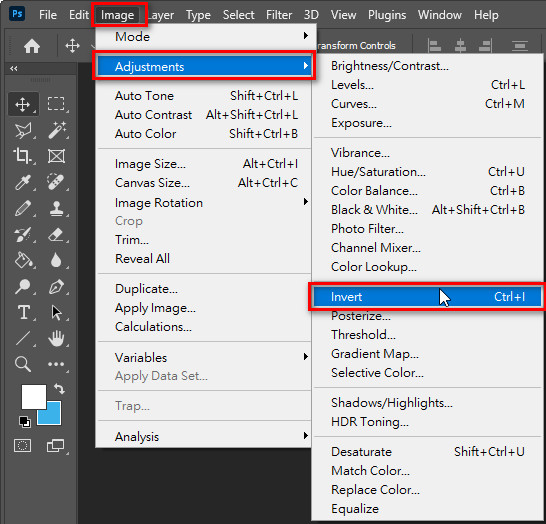The image size is (546, 524).
Task: Click the white foreground color swatch
Action: coord(33,397)
